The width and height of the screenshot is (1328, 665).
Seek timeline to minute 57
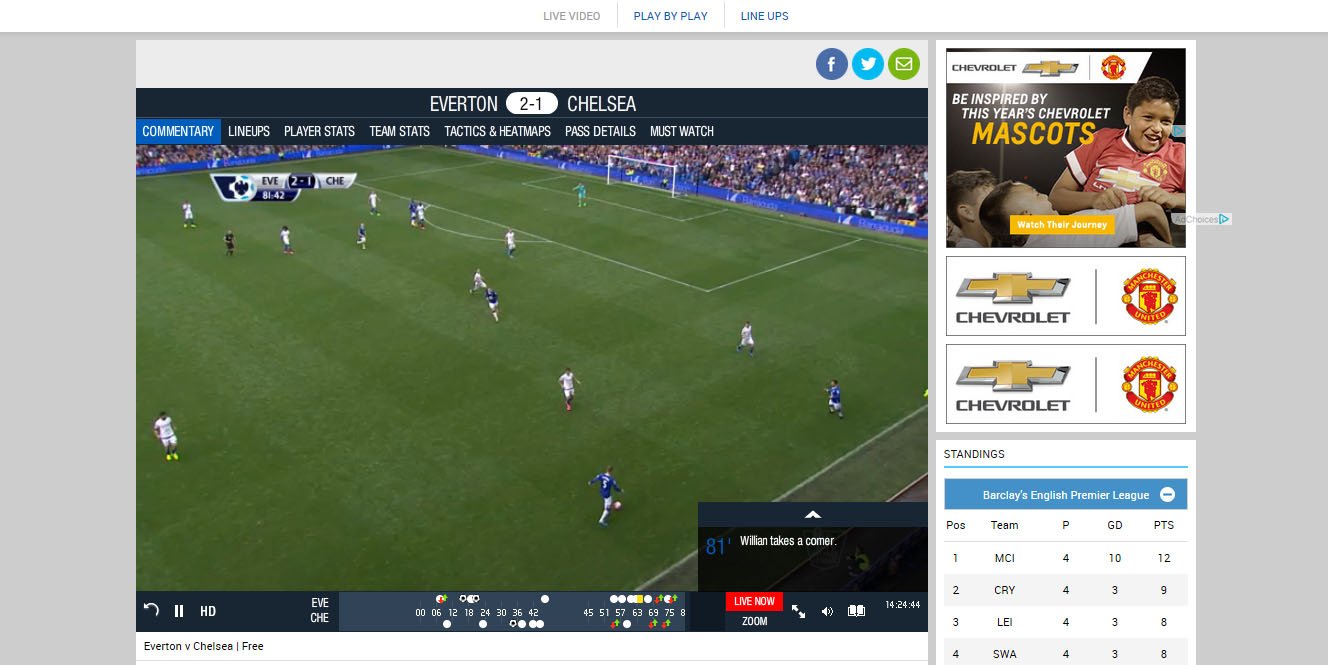620,613
